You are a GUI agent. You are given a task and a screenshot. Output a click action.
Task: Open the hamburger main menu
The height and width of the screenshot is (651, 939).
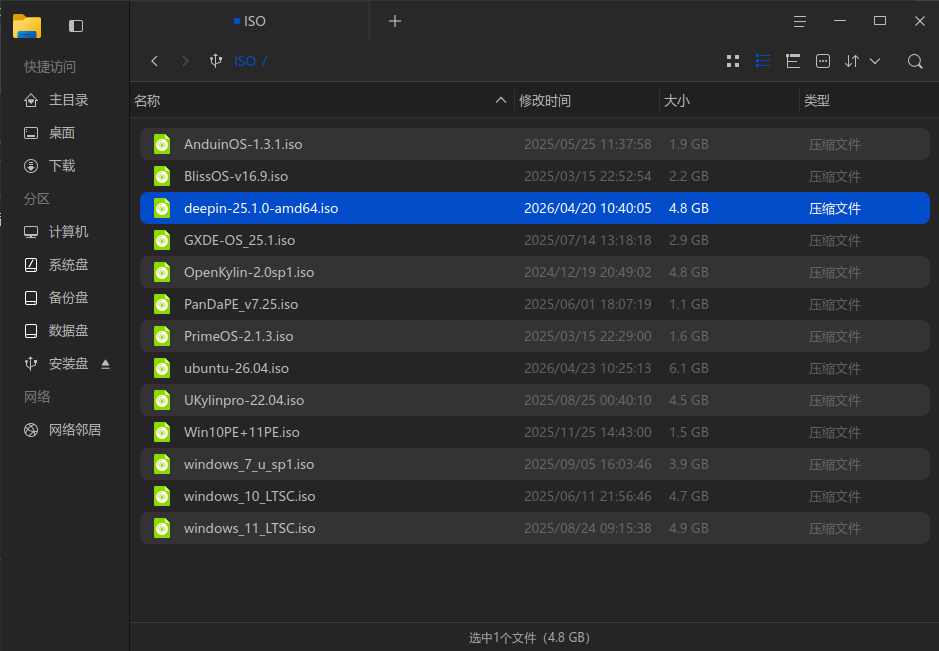tap(799, 22)
